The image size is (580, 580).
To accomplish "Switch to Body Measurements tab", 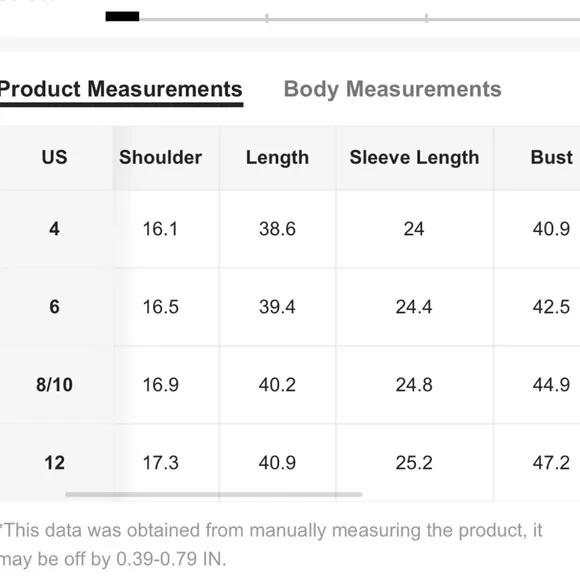I will (392, 90).
